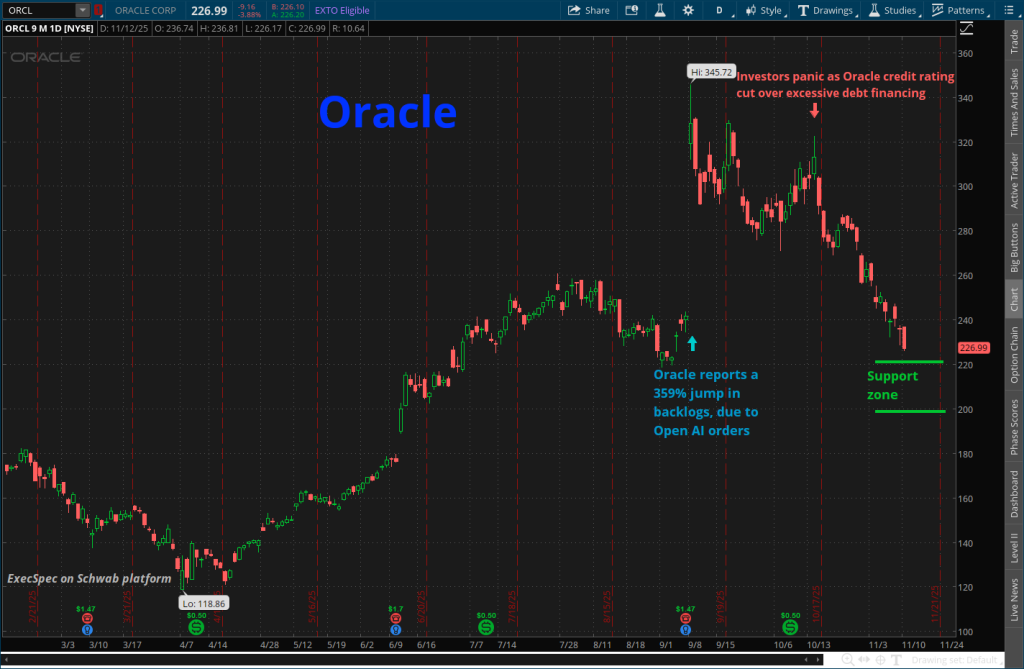The width and height of the screenshot is (1024, 669).
Task: Open the Phase Scores sidebar tab
Action: (x=1014, y=427)
